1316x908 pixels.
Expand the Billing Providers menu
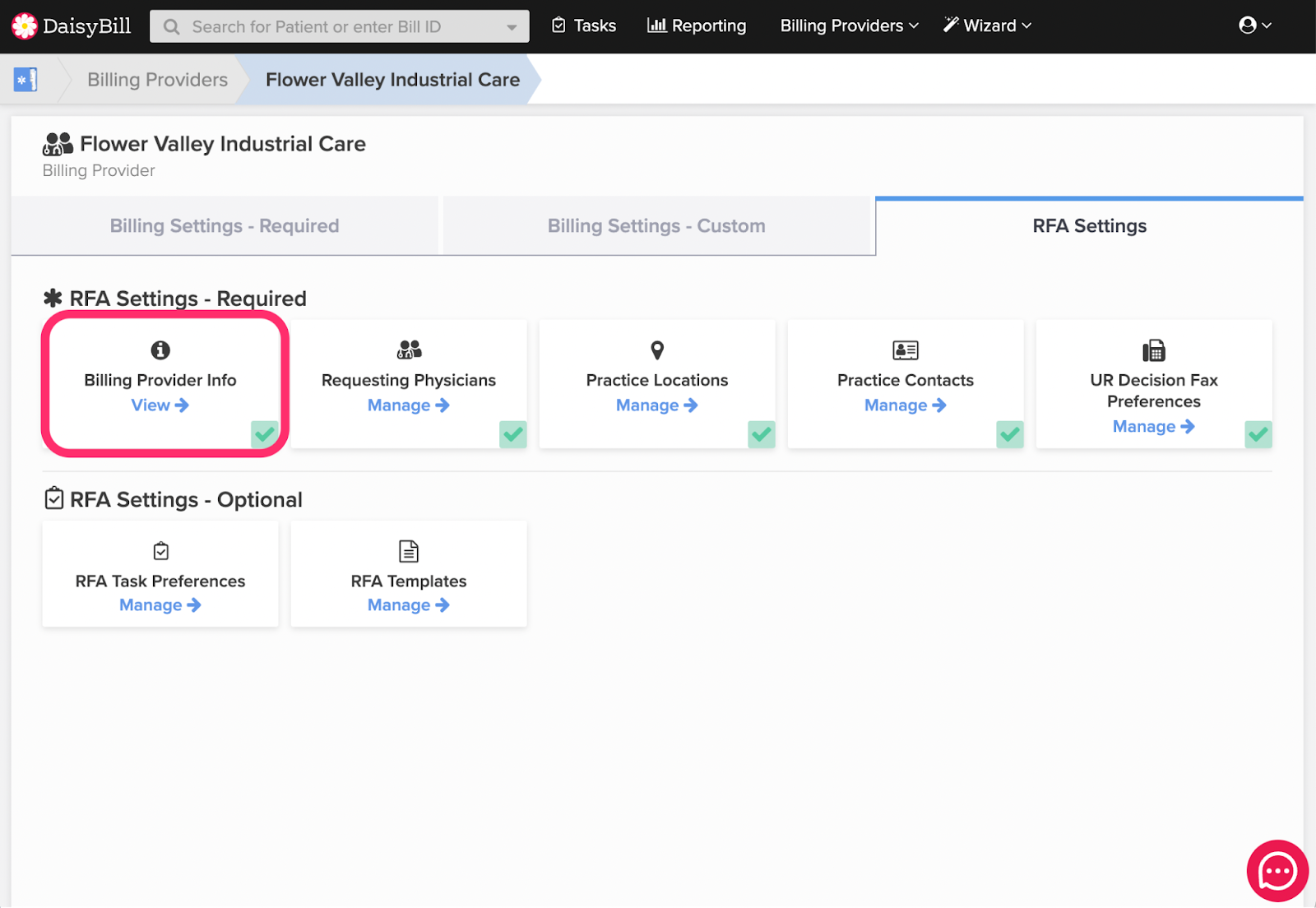pyautogui.click(x=850, y=25)
